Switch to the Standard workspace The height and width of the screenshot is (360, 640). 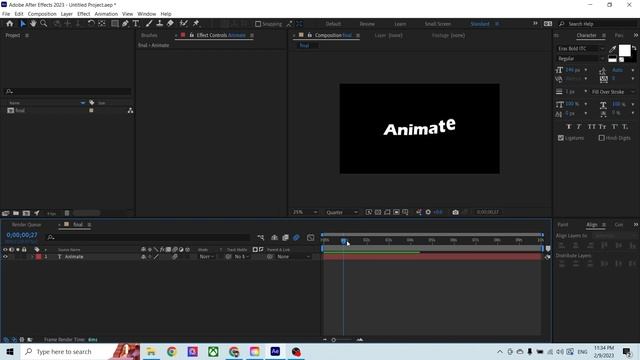(480, 24)
